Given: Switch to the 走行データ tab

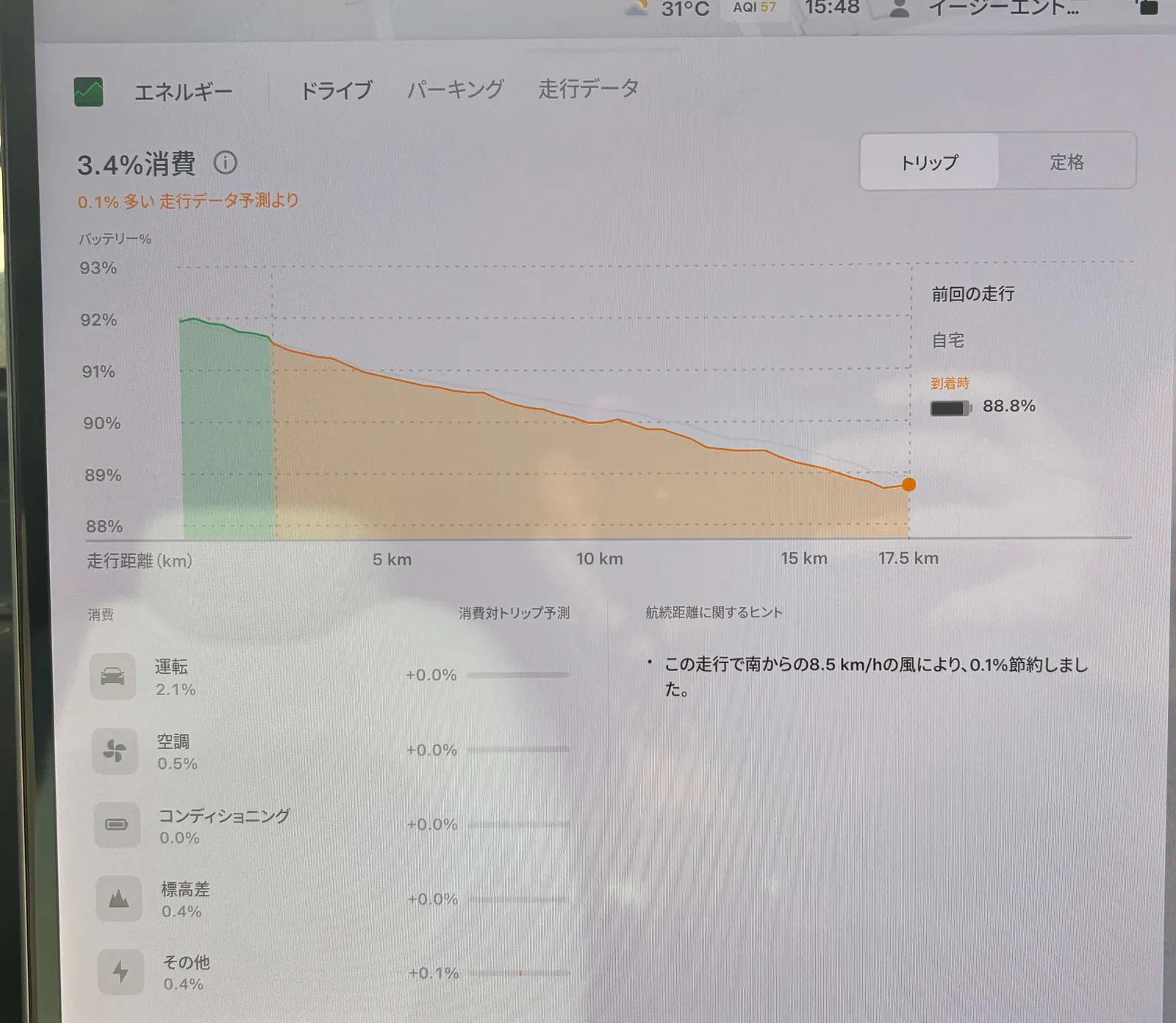Looking at the screenshot, I should tap(589, 89).
